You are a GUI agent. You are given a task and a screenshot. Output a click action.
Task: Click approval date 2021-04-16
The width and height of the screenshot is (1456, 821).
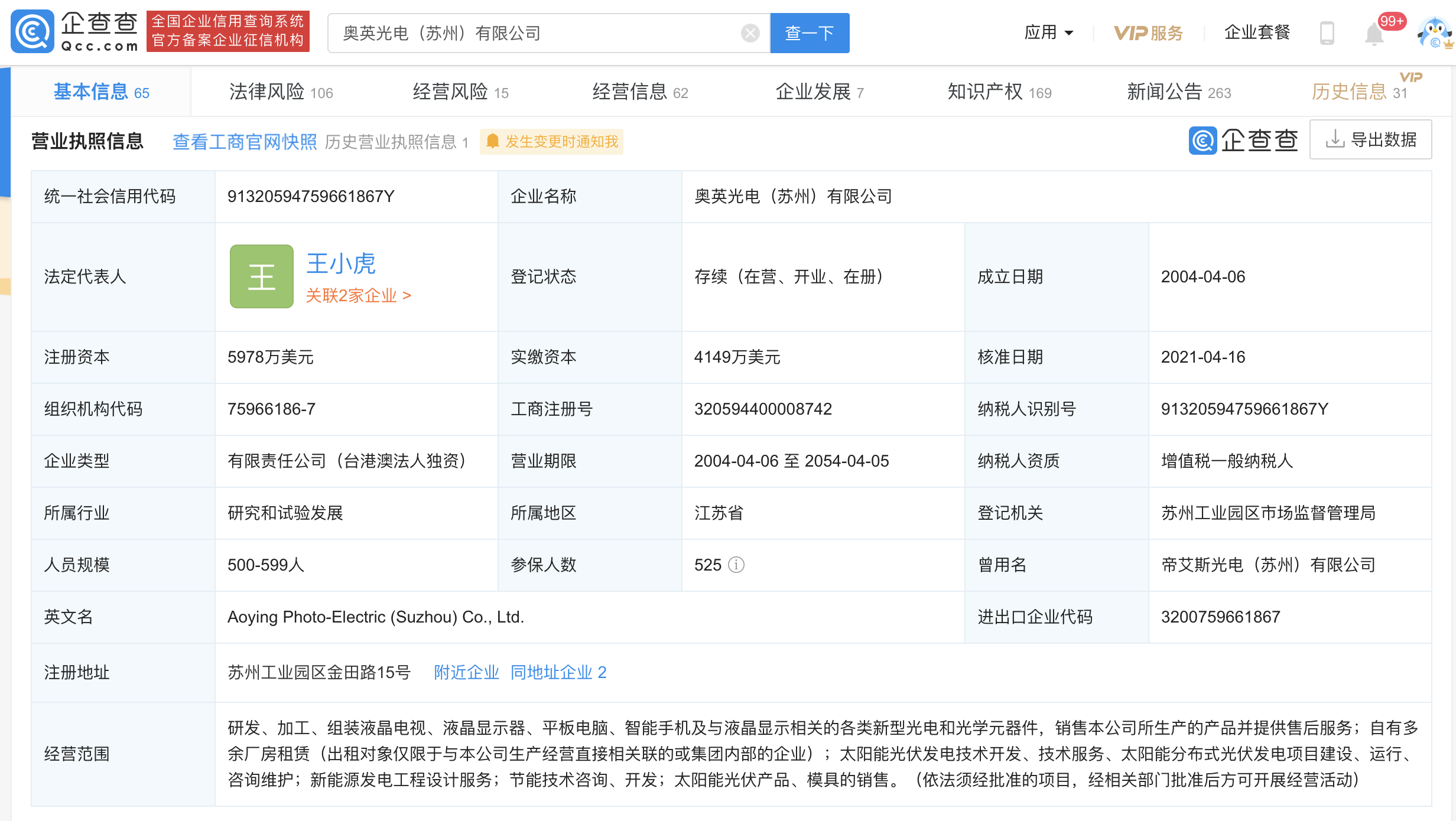pos(1203,357)
